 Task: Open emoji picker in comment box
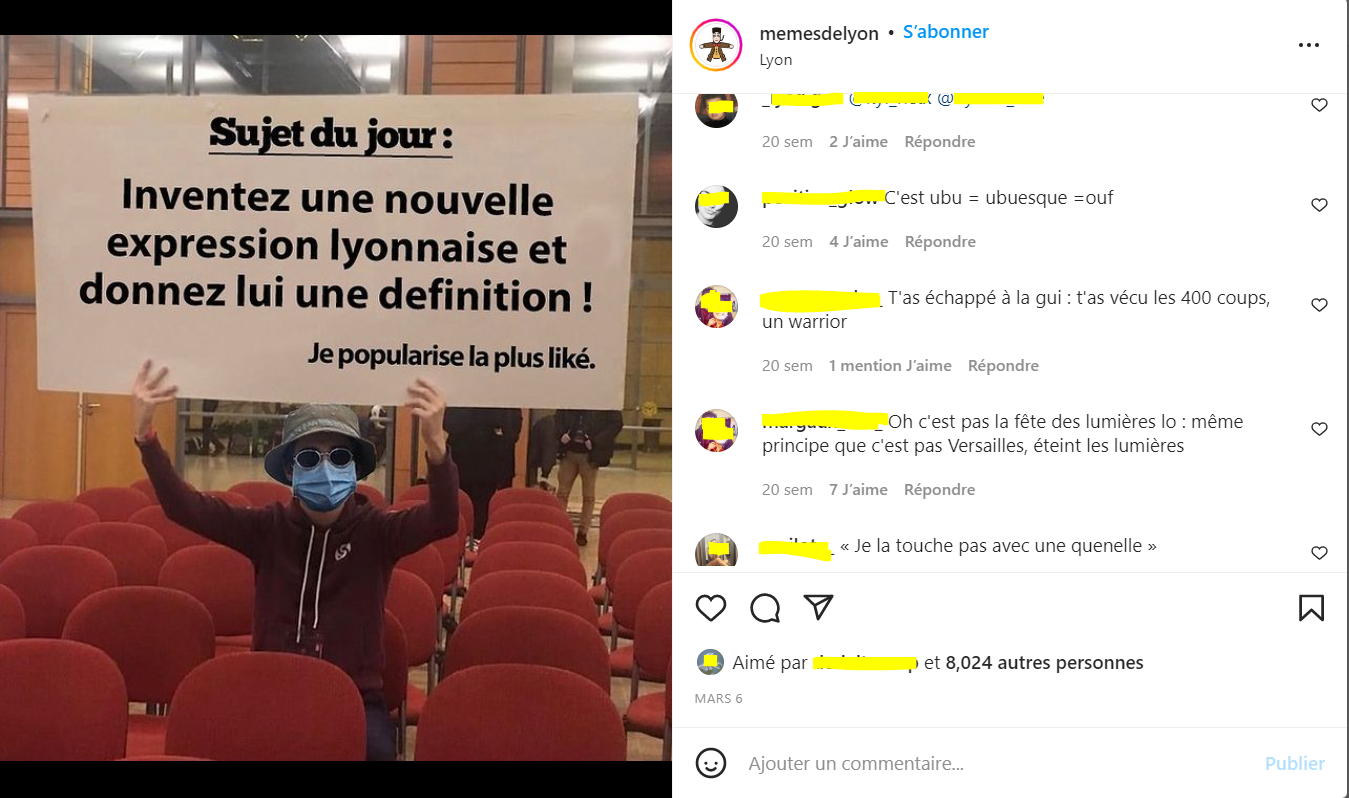coord(711,763)
